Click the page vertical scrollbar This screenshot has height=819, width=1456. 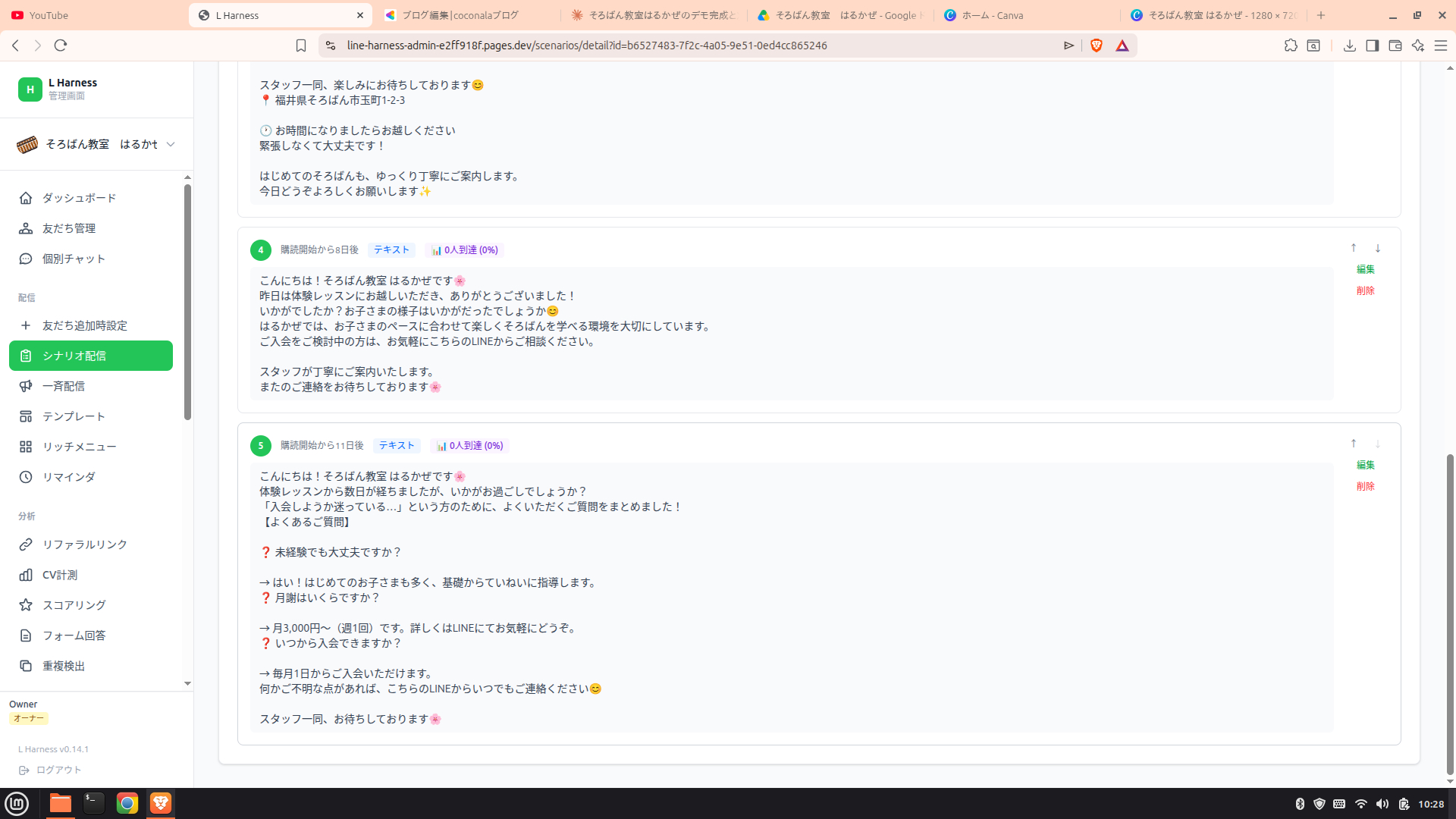(1450, 614)
